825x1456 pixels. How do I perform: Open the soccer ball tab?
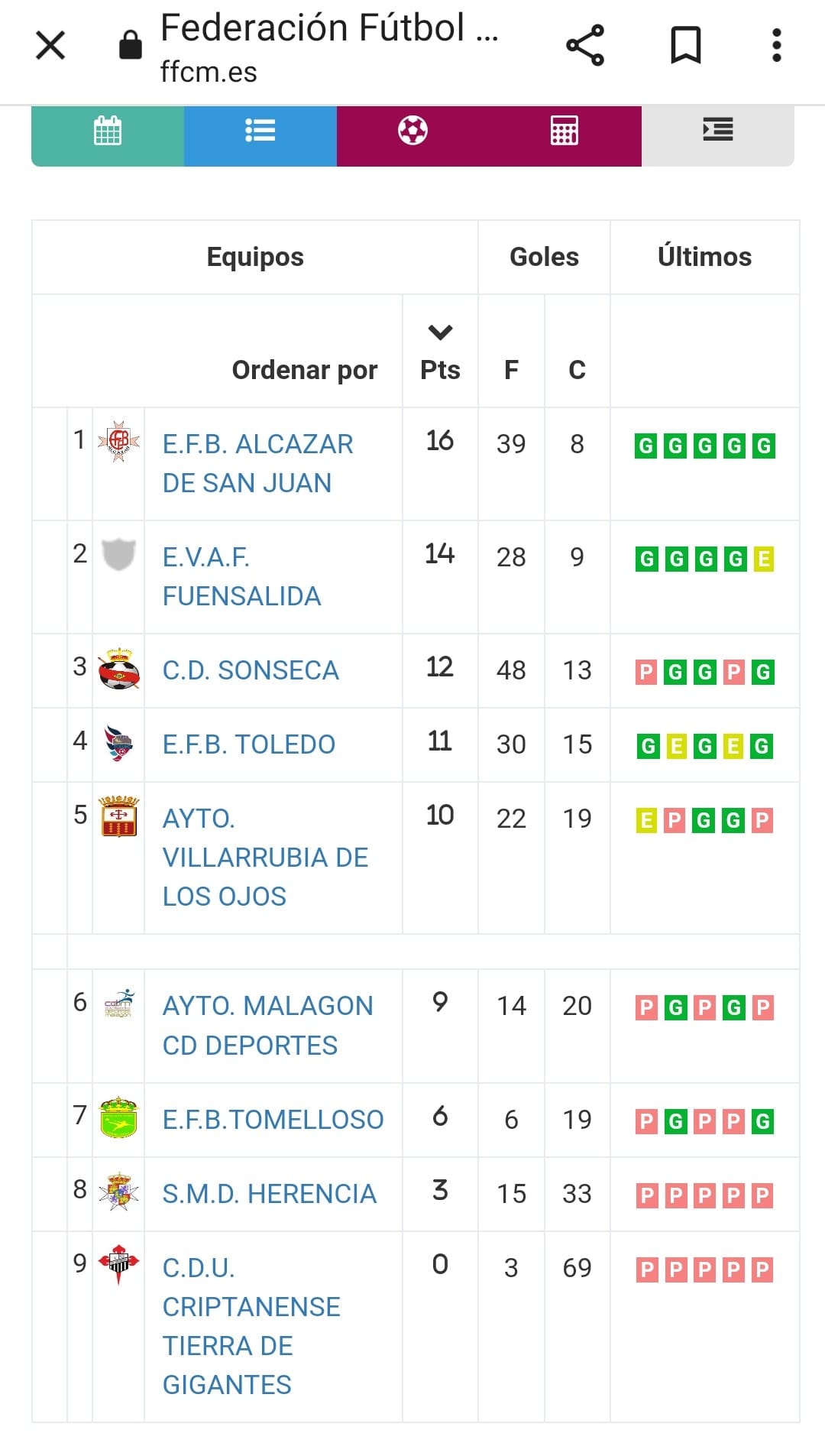click(x=412, y=131)
